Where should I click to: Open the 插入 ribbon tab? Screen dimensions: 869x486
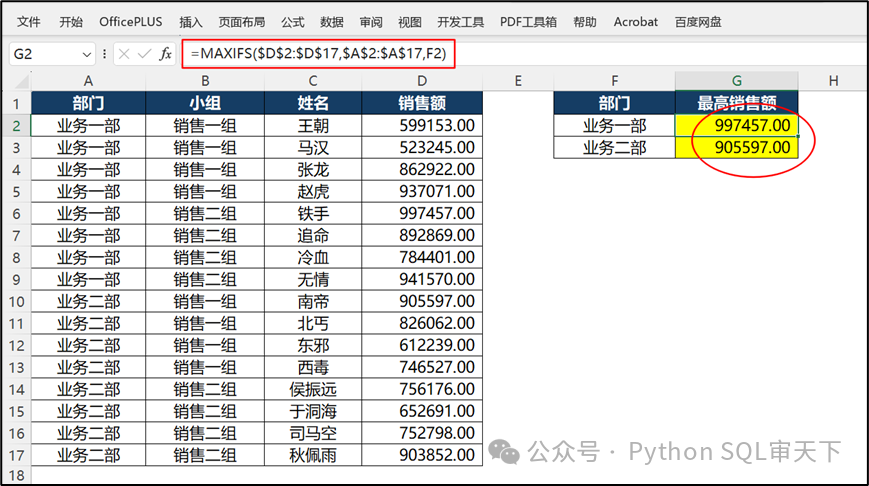190,21
